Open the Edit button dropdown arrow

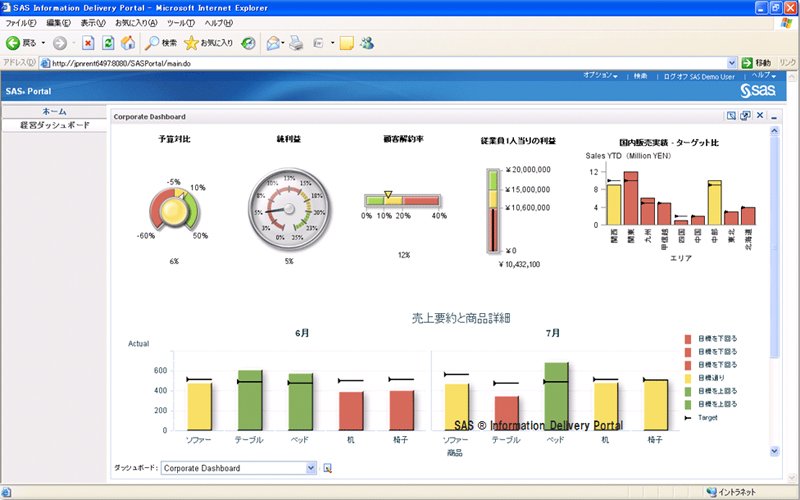pyautogui.click(x=333, y=43)
